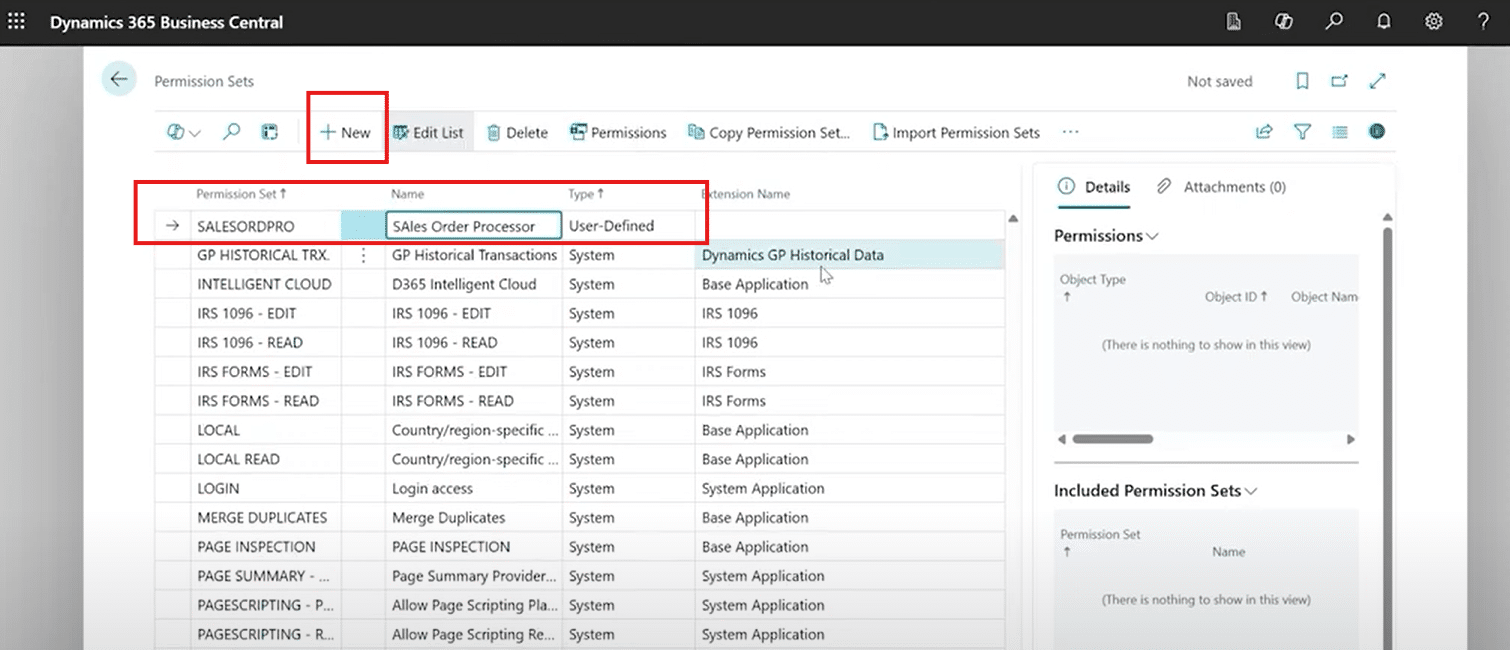
Task: Open the settings gear menu
Action: pyautogui.click(x=1433, y=21)
